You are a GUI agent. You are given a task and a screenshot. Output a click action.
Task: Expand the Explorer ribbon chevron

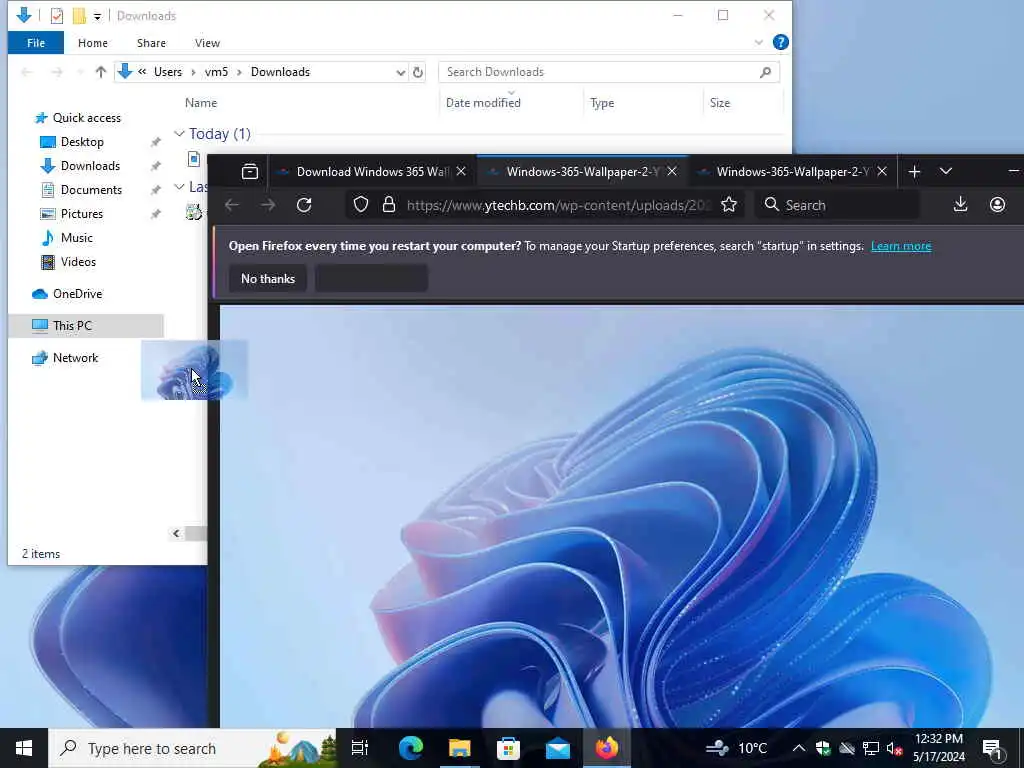758,42
